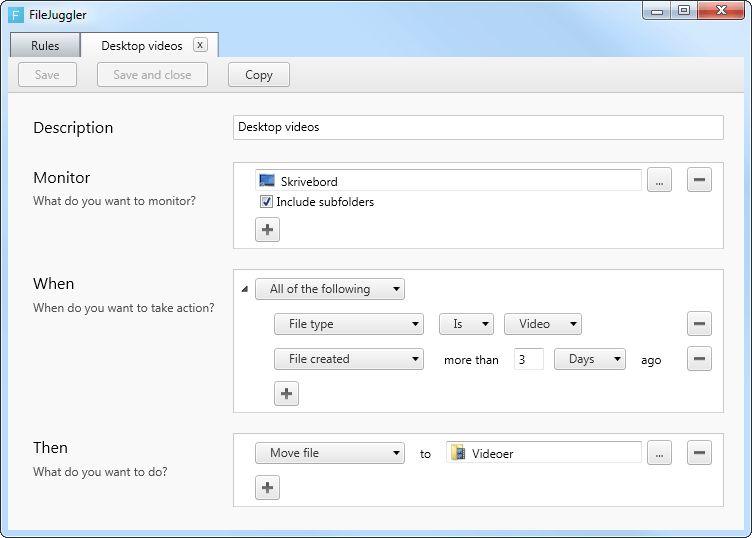This screenshot has width=752, height=538.
Task: Browse for the Skrivebord monitor folder
Action: tap(659, 180)
